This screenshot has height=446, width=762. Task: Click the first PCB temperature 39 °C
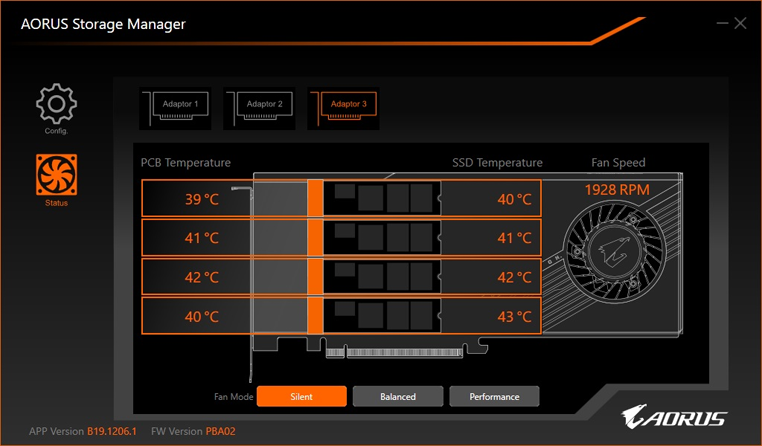(x=201, y=199)
